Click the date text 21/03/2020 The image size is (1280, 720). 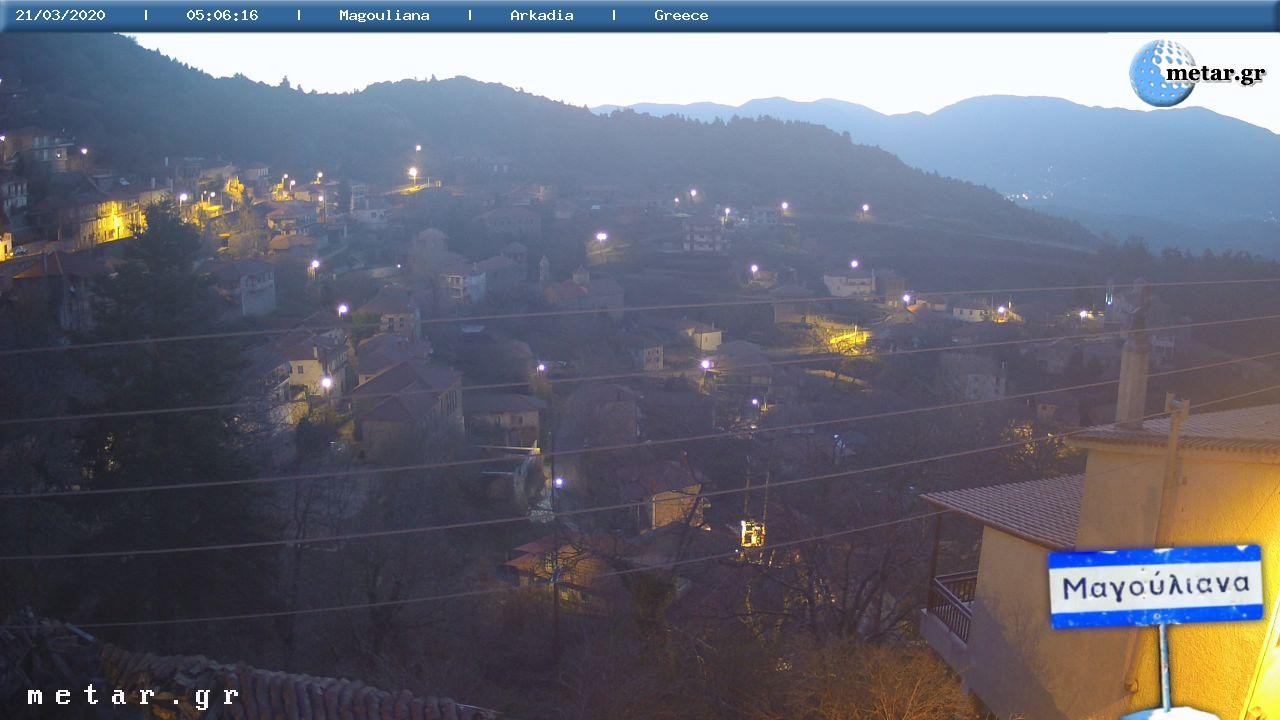(x=60, y=15)
